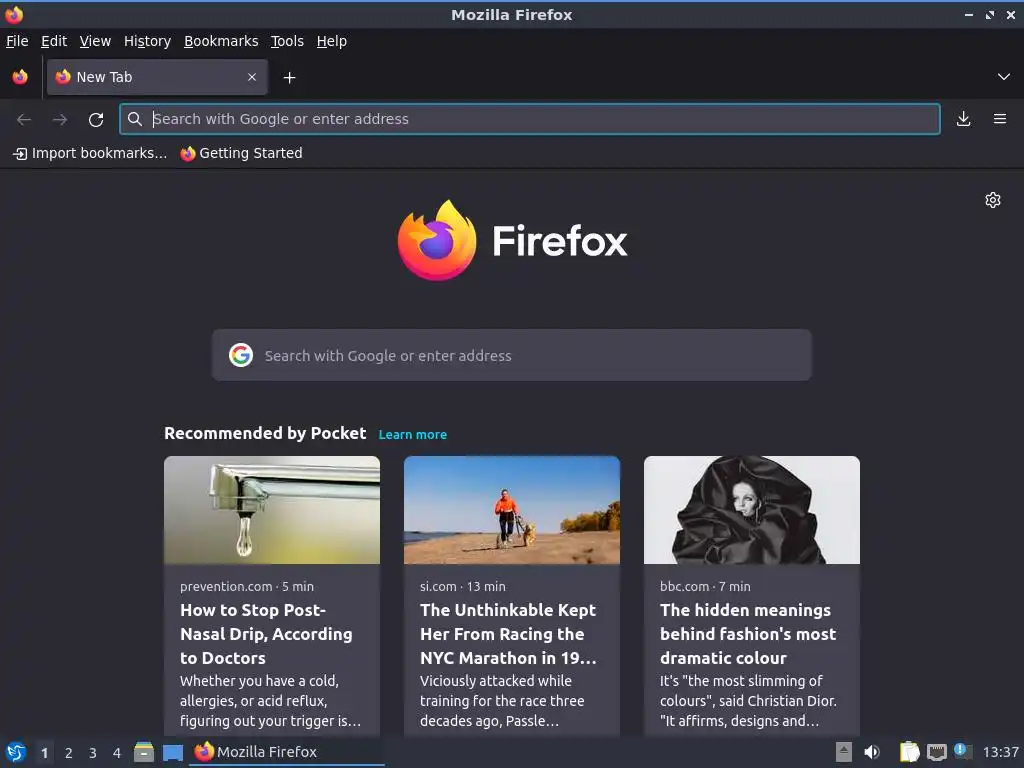Open The hidden meanings behind fashion's headline
1024x768 pixels.
[748, 634]
